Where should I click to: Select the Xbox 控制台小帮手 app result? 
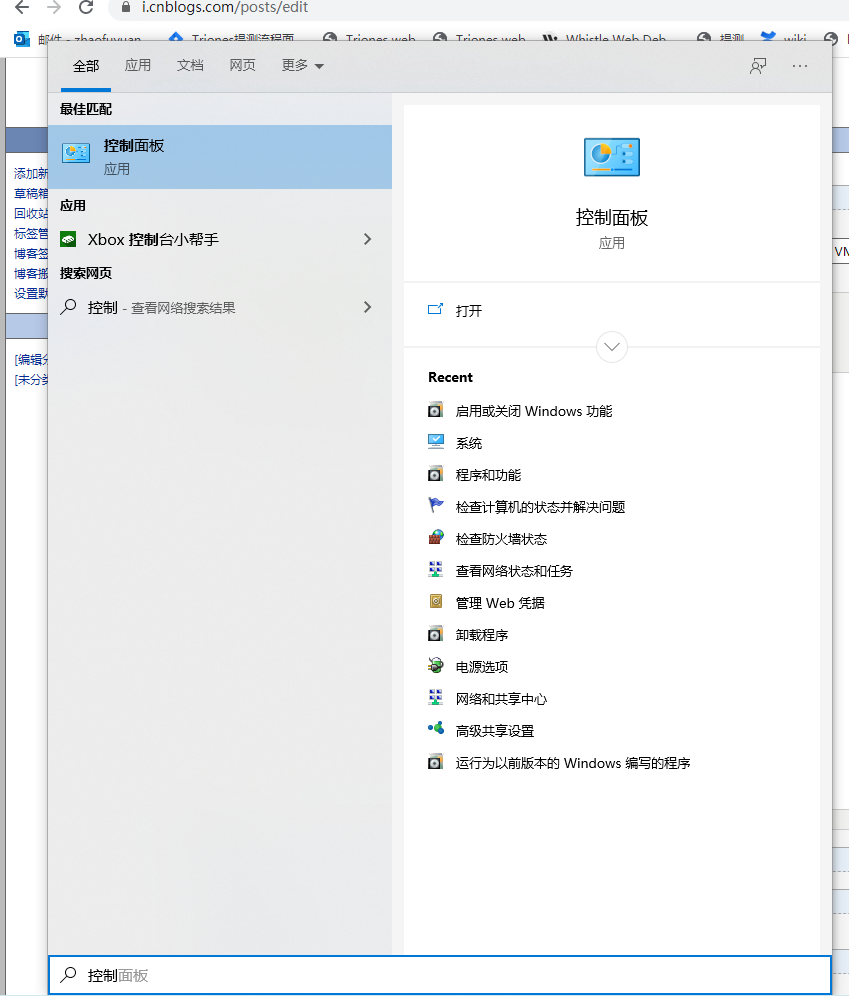[220, 239]
